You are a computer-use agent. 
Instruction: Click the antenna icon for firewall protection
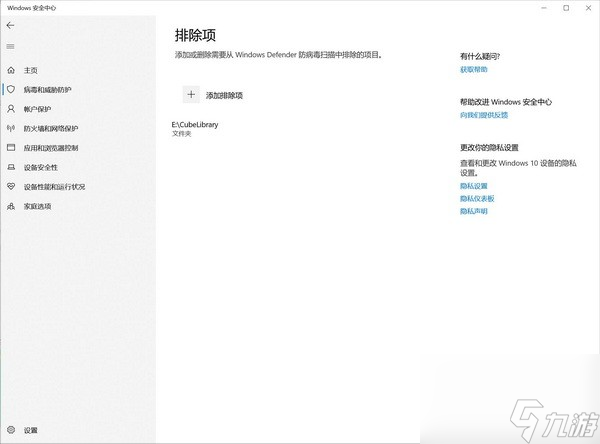pyautogui.click(x=11, y=128)
